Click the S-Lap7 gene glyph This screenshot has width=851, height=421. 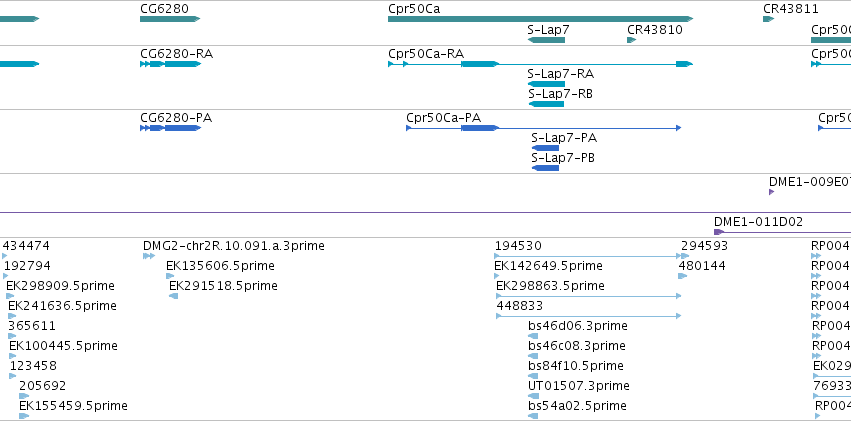546,40
